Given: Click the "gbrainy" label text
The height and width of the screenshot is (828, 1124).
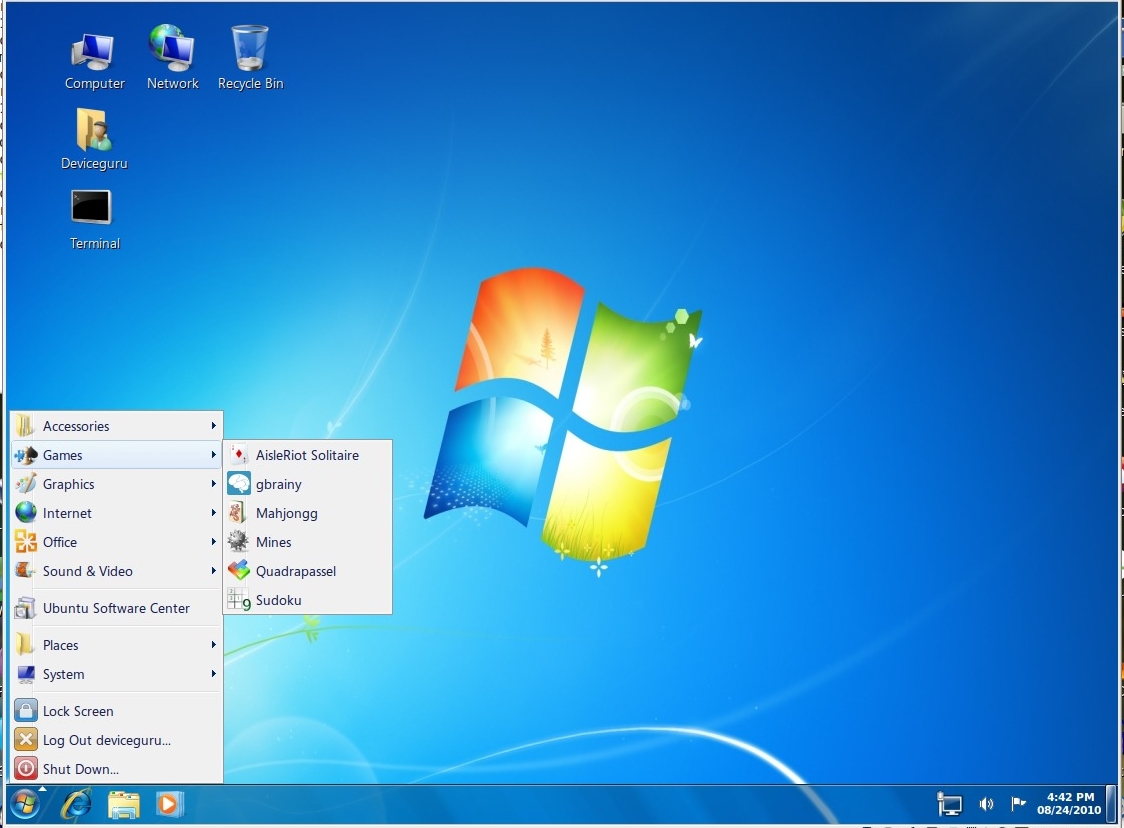Looking at the screenshot, I should pyautogui.click(x=278, y=485).
